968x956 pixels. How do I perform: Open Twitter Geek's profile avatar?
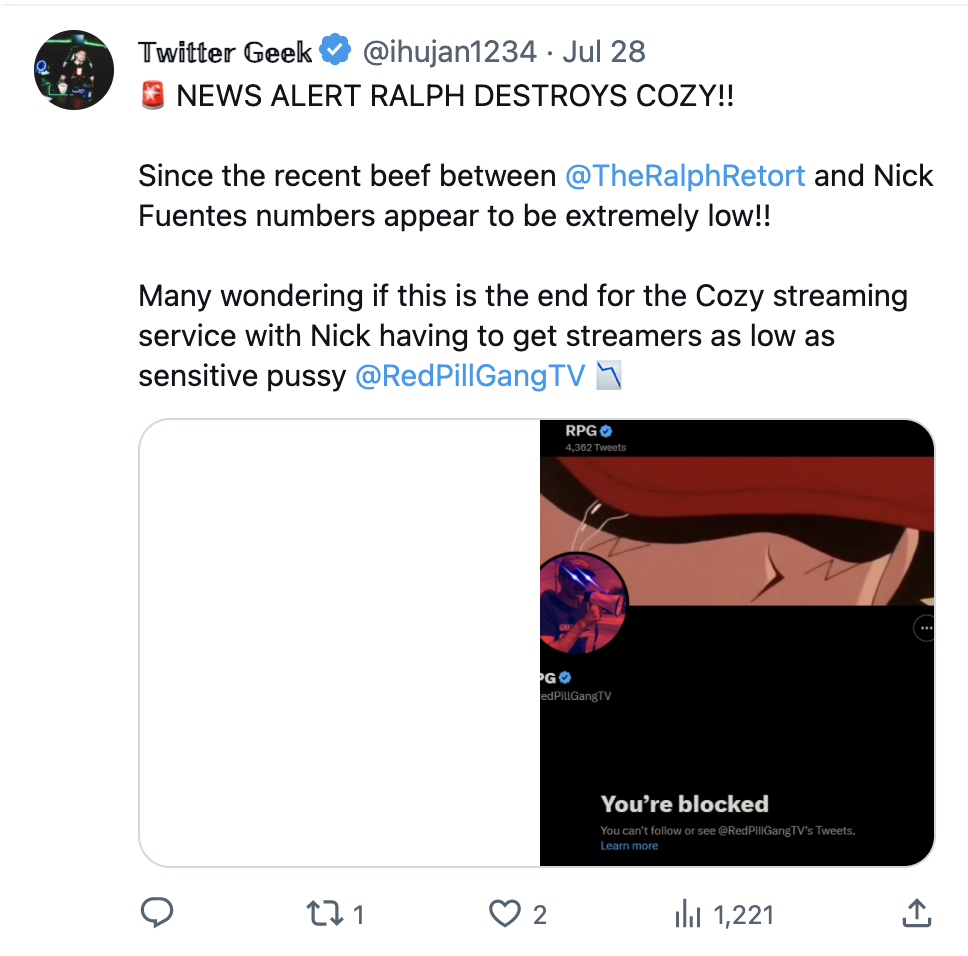[74, 70]
